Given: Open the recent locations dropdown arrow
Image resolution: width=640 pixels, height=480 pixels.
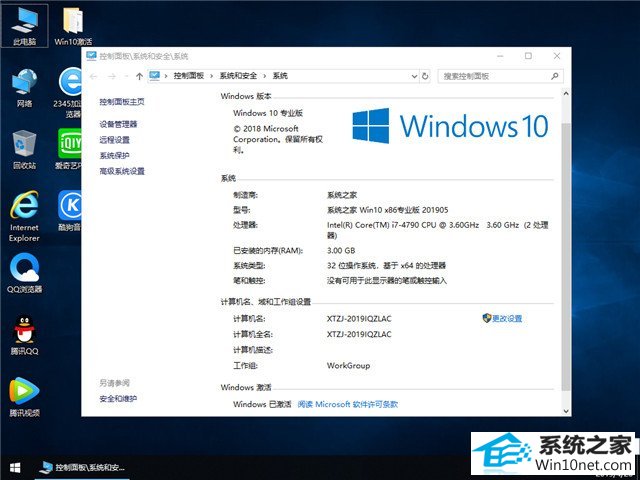Looking at the screenshot, I should coord(127,76).
